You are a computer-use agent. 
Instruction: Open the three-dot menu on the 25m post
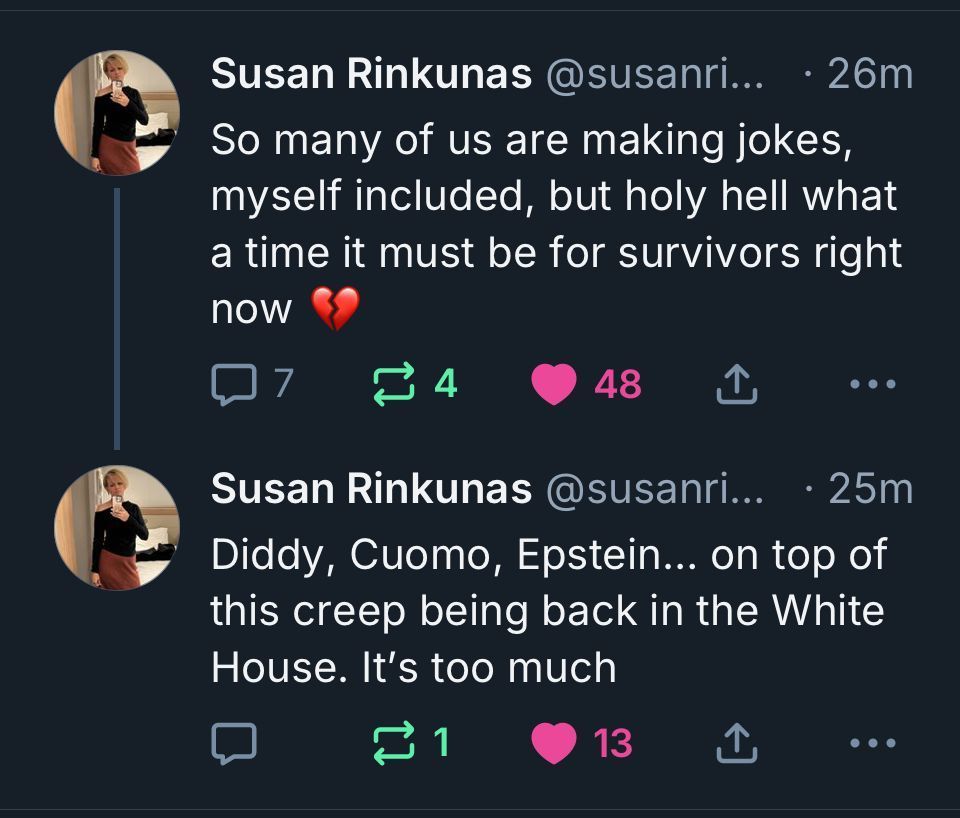coord(873,743)
